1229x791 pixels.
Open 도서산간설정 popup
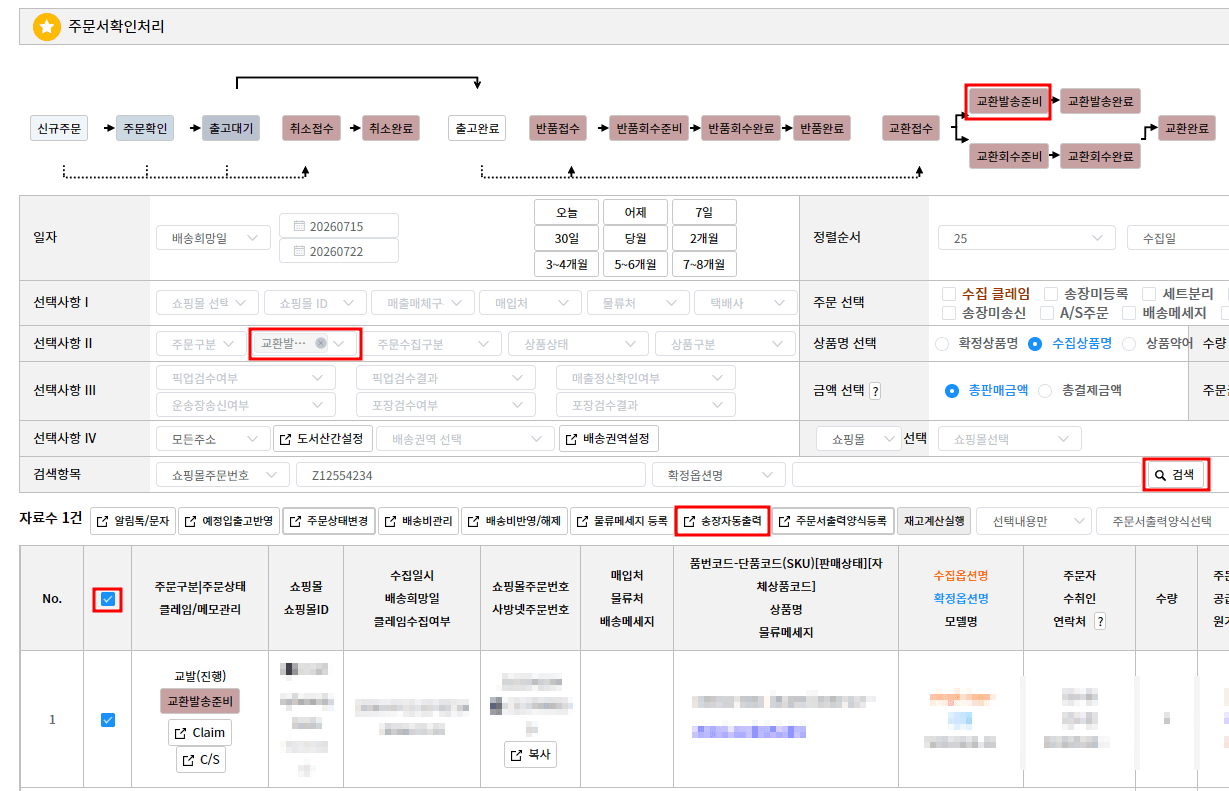tap(323, 439)
